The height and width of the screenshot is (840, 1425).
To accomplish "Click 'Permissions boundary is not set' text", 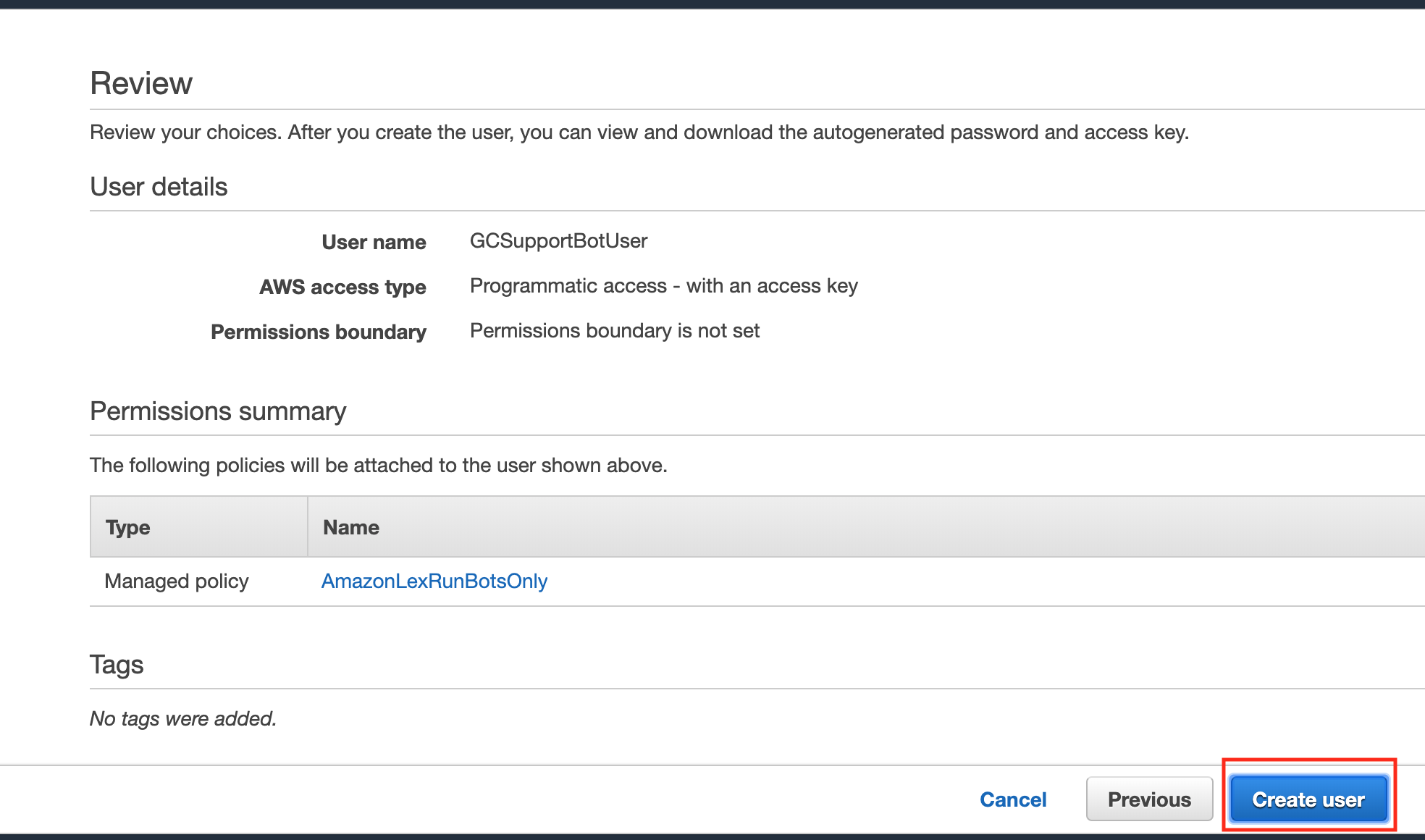I will pos(614,330).
